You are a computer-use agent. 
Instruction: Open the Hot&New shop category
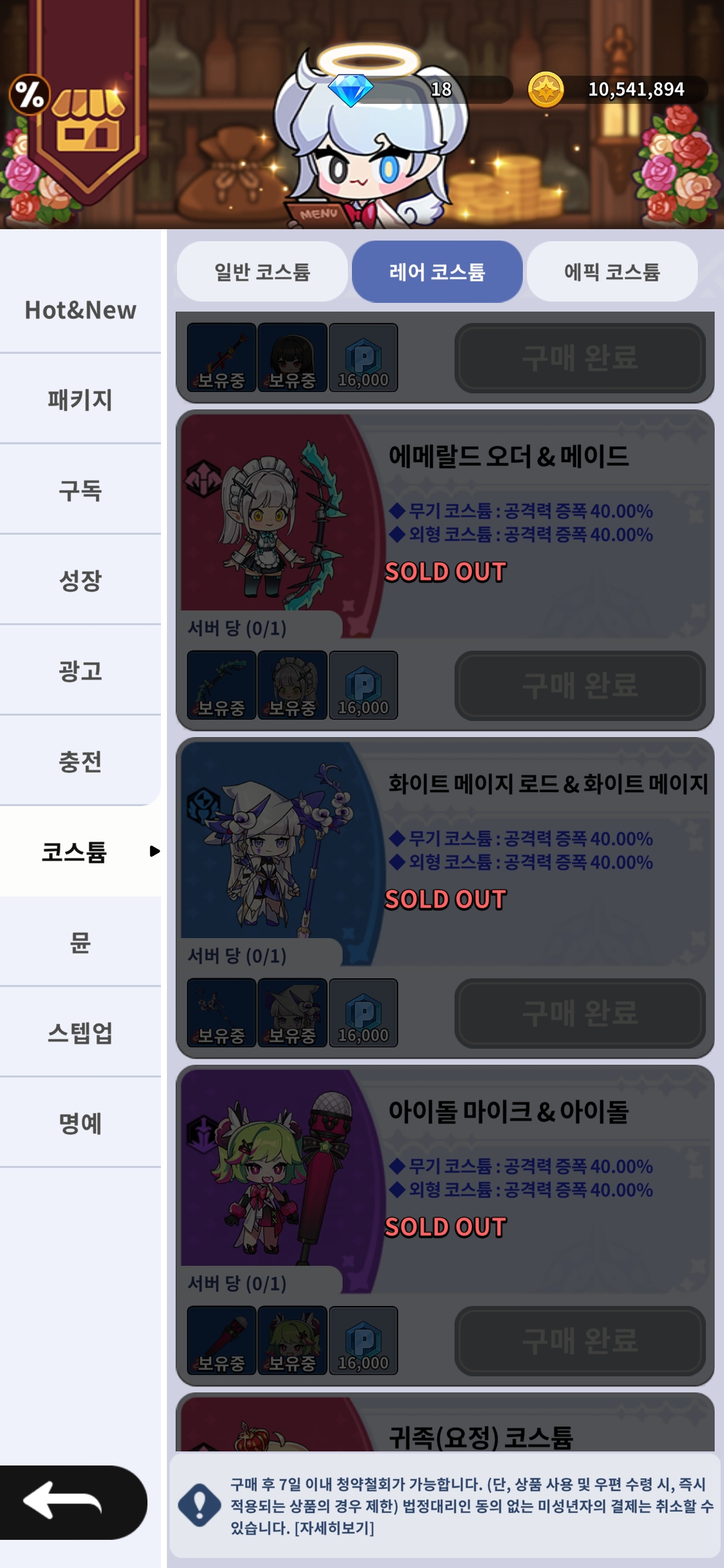pos(80,310)
